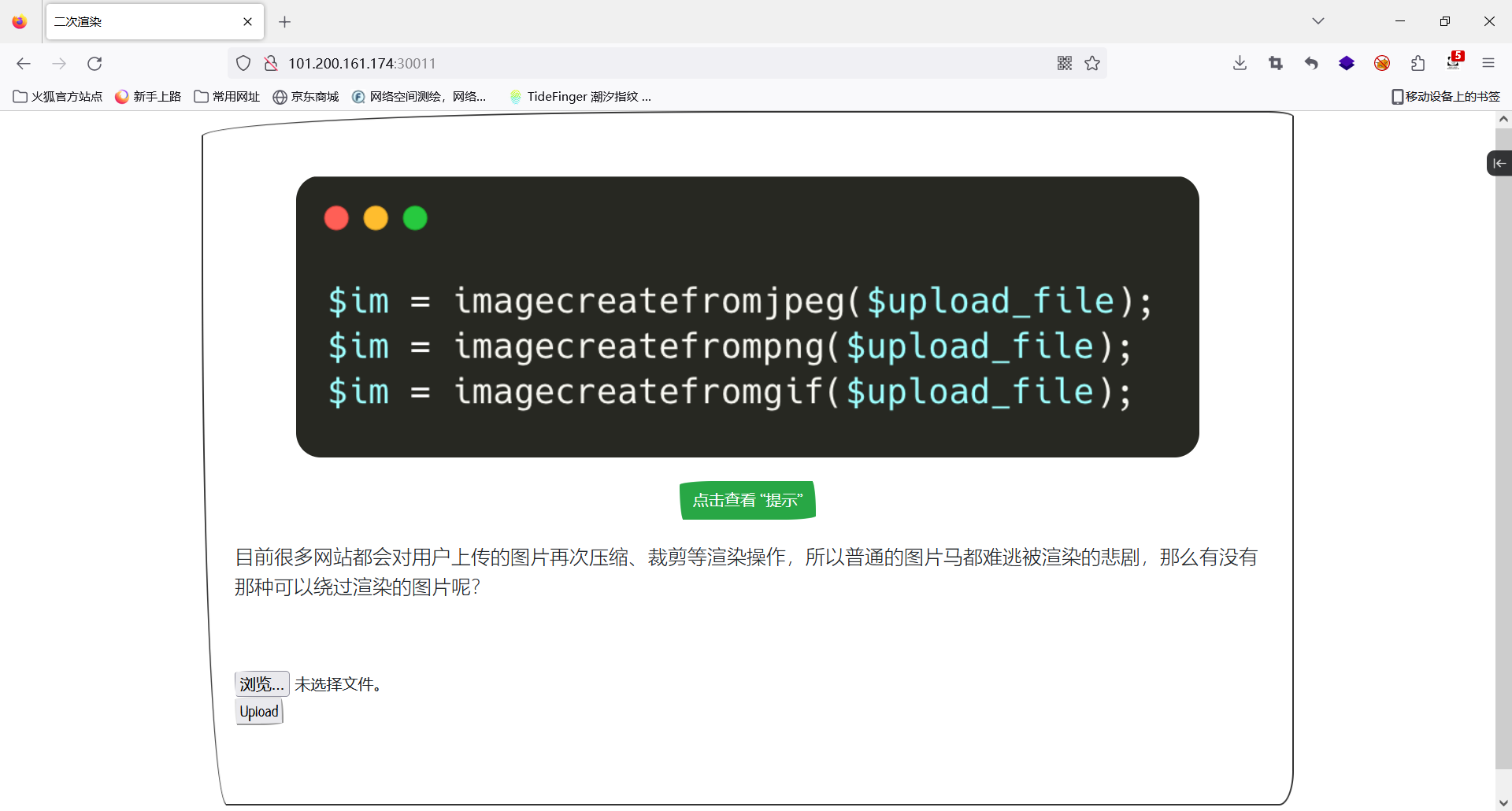The image size is (1512, 811).
Task: Click the Firefox logo icon in title bar
Action: click(20, 22)
